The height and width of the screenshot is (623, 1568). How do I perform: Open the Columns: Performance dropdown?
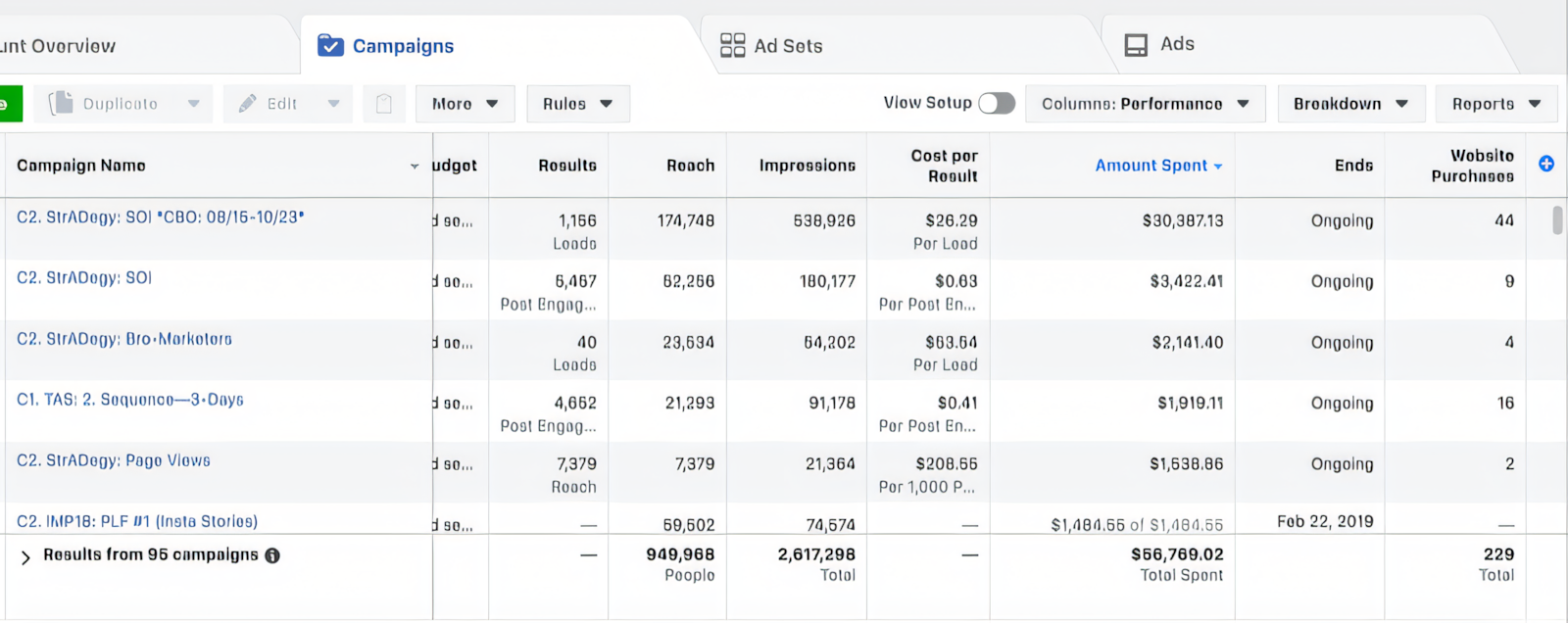click(1145, 104)
